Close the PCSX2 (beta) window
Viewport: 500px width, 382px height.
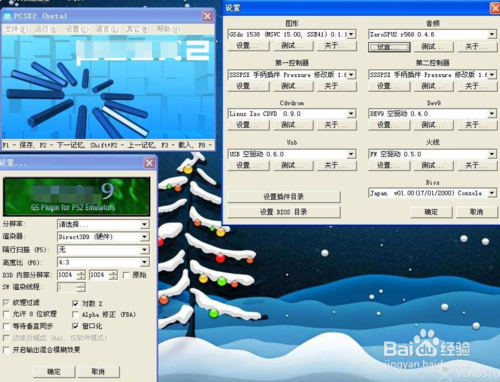coord(207,16)
